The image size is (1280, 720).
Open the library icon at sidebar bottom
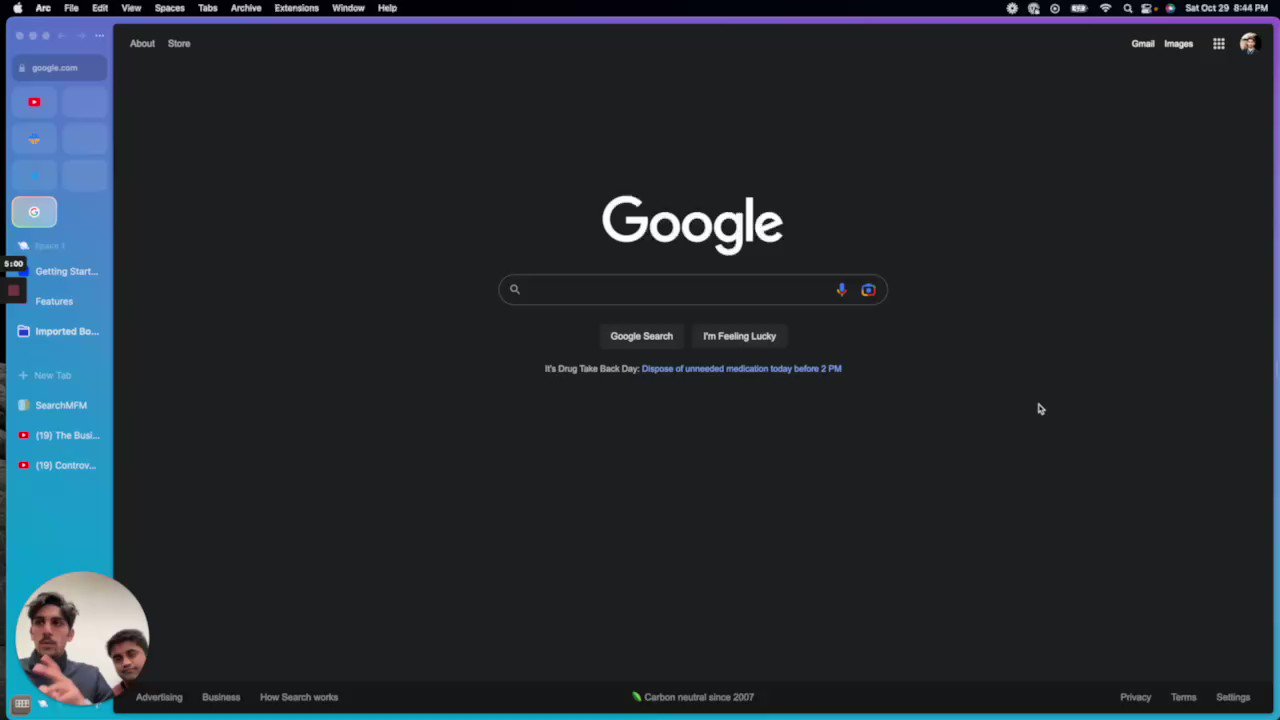tap(21, 704)
